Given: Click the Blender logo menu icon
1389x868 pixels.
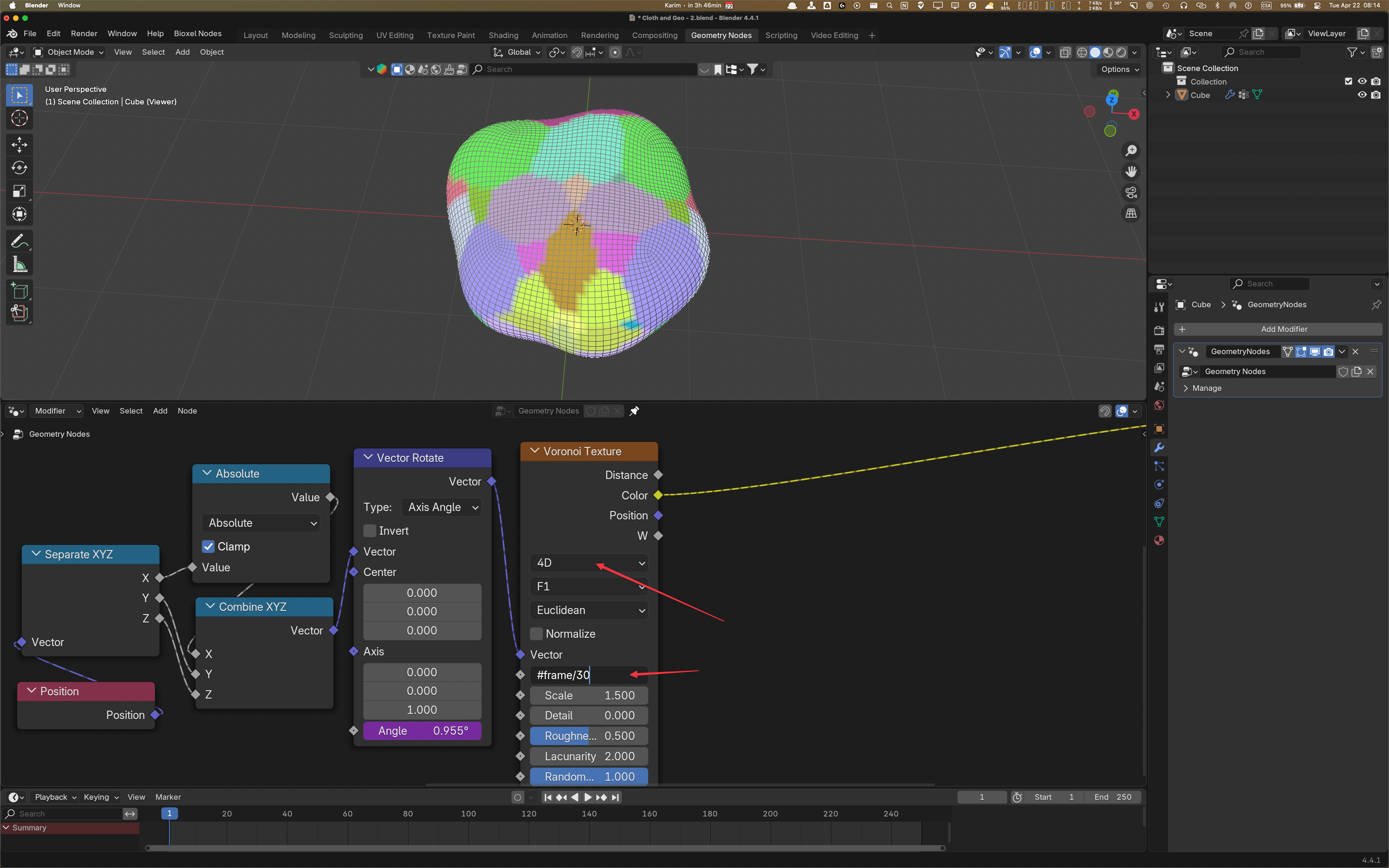Looking at the screenshot, I should [12, 34].
